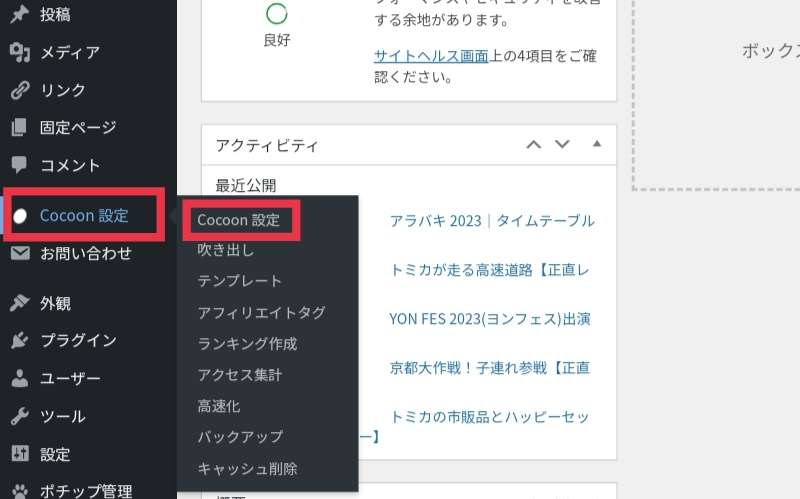The width and height of the screenshot is (800, 499).
Task: Open post YON FES 2023(ヨンフェス)出演
Action: tap(490, 318)
